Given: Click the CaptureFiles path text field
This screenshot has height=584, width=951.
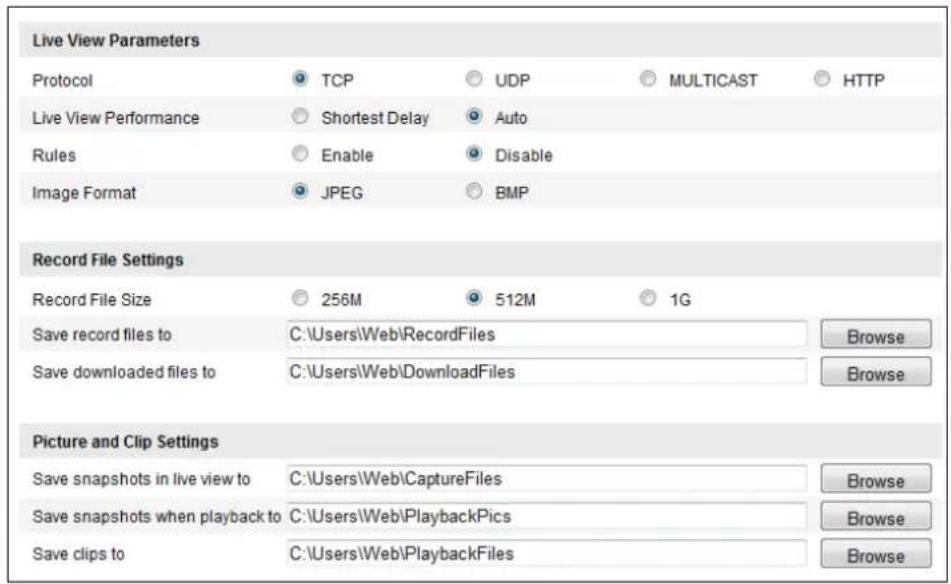Looking at the screenshot, I should [546, 478].
